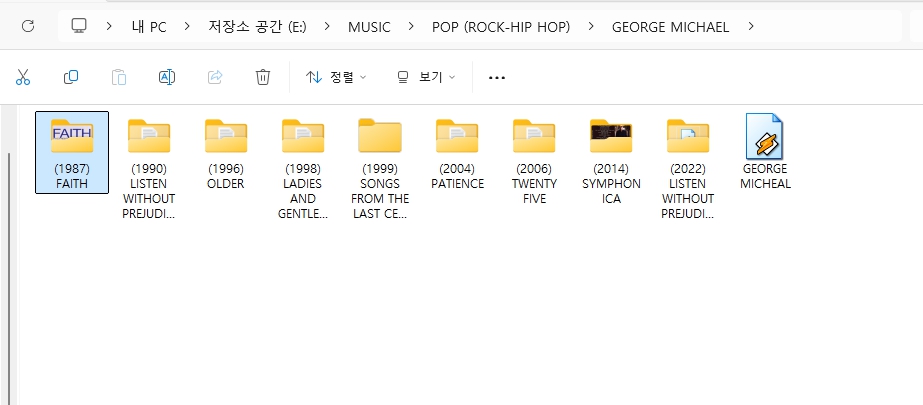Click the (1999) SONGS FROM THE LAST label
This screenshot has height=405, width=923.
click(380, 191)
